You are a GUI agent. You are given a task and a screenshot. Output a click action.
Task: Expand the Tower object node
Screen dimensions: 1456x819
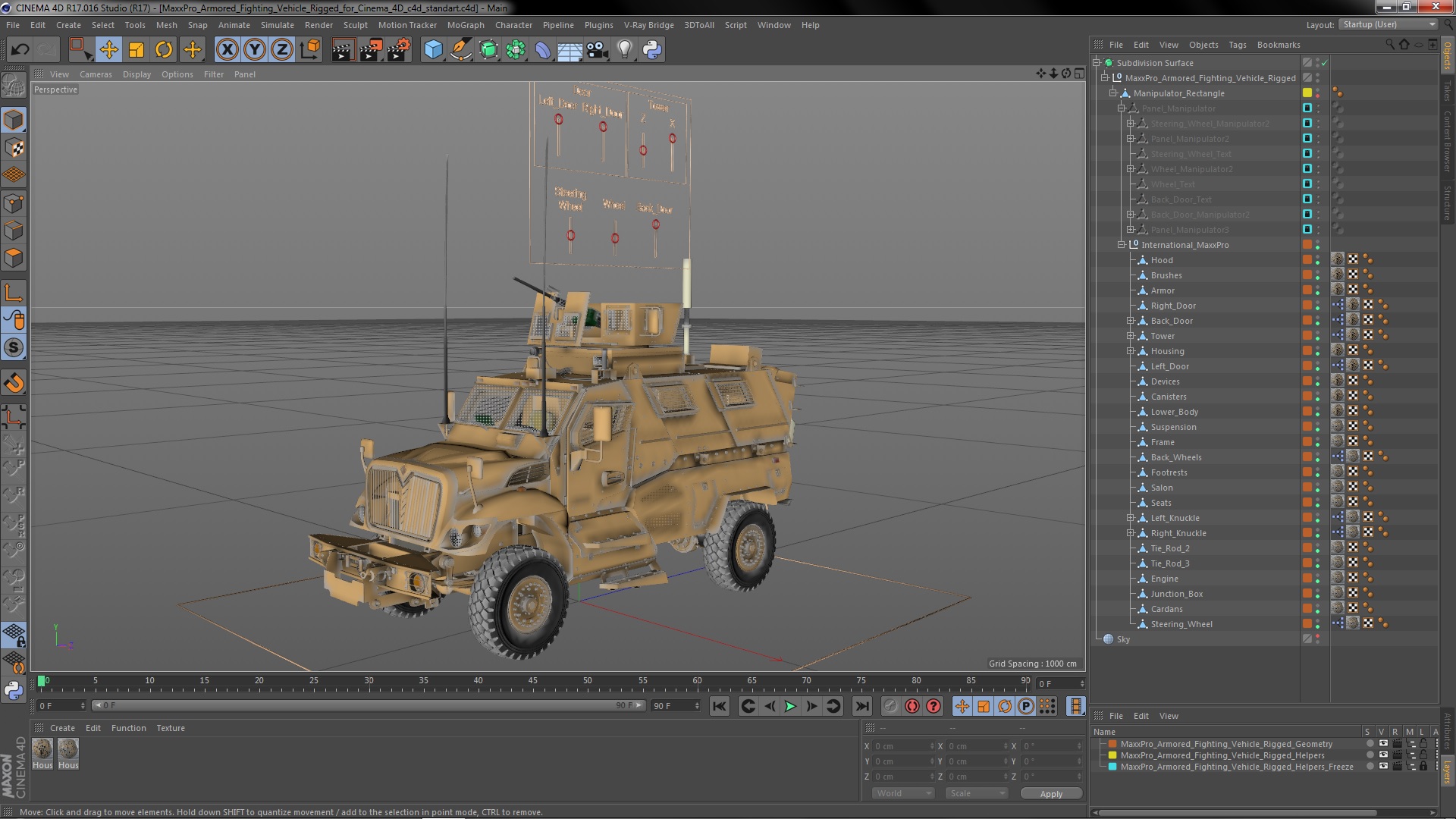(x=1130, y=336)
